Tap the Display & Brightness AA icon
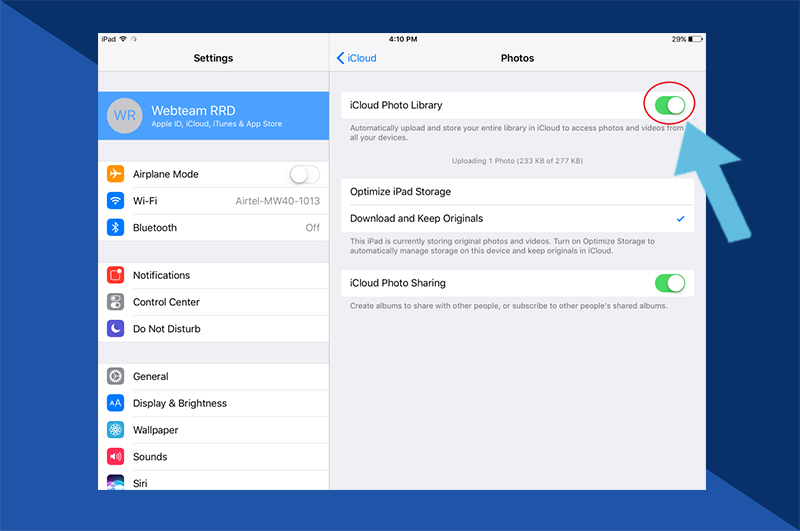Viewport: 800px width, 531px height. tap(115, 403)
